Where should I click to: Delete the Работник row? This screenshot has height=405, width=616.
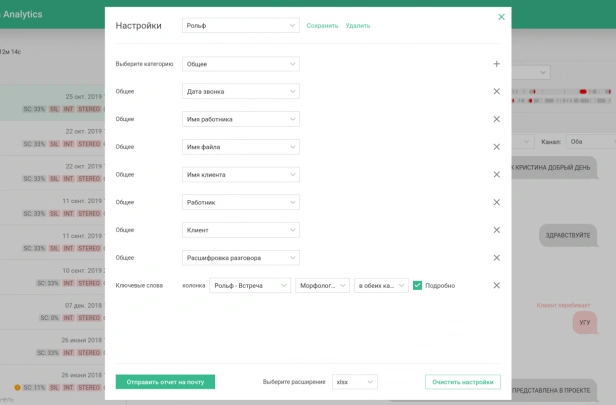[497, 202]
